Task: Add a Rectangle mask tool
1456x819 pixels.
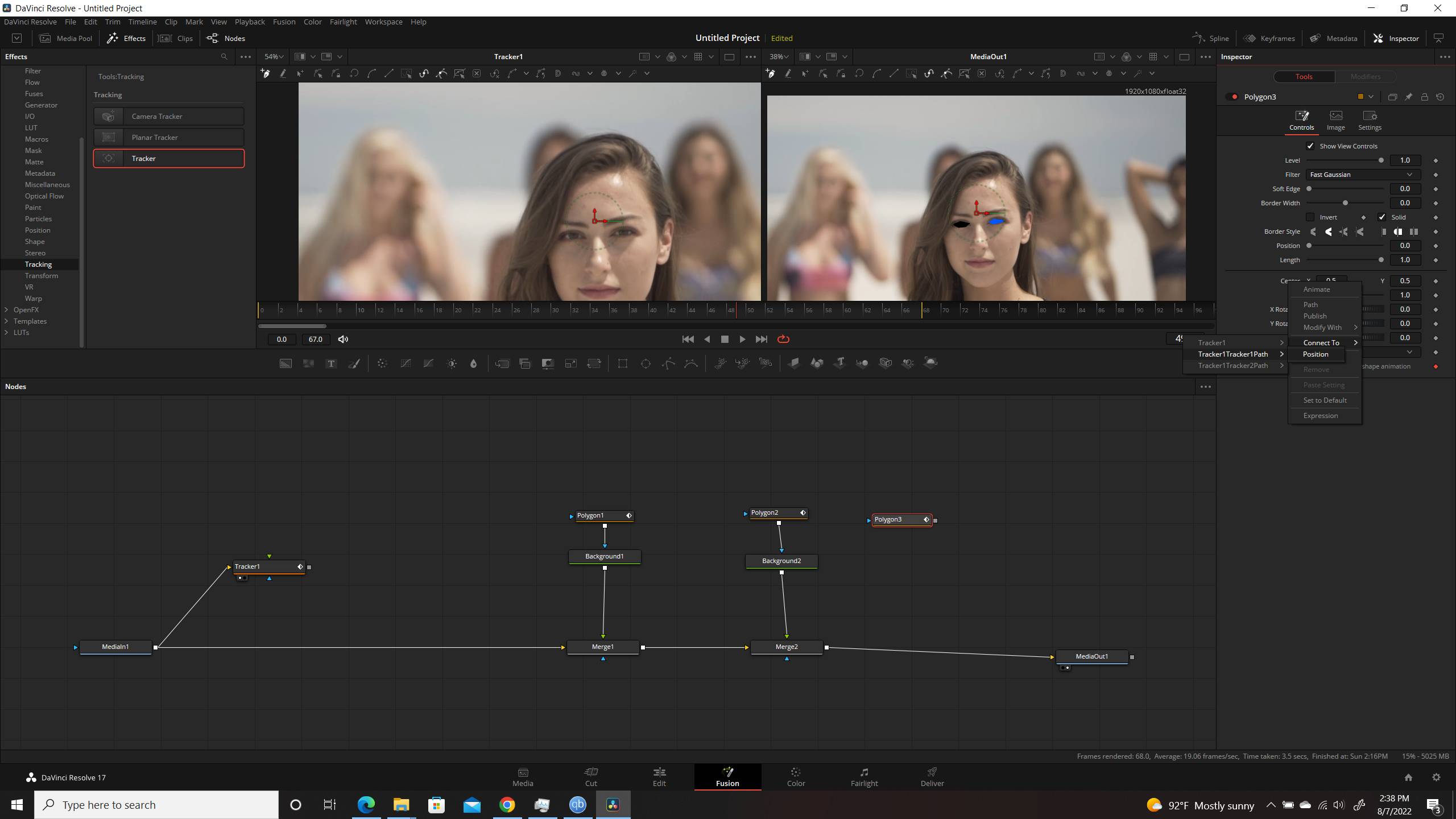Action: (x=623, y=363)
